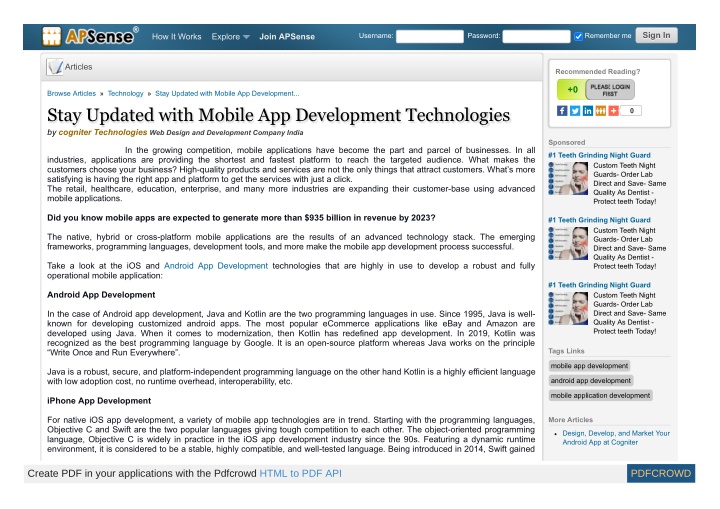The image size is (720, 509).
Task: Share article on Facebook icon
Action: [x=562, y=111]
